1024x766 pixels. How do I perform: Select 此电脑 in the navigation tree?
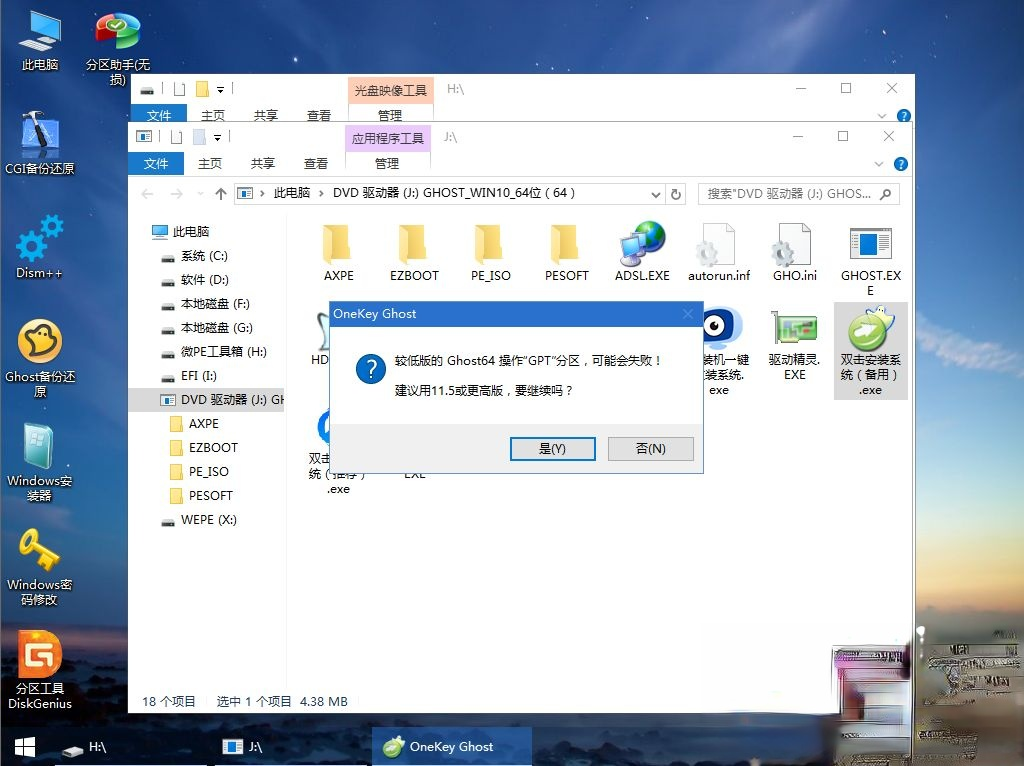pyautogui.click(x=191, y=231)
